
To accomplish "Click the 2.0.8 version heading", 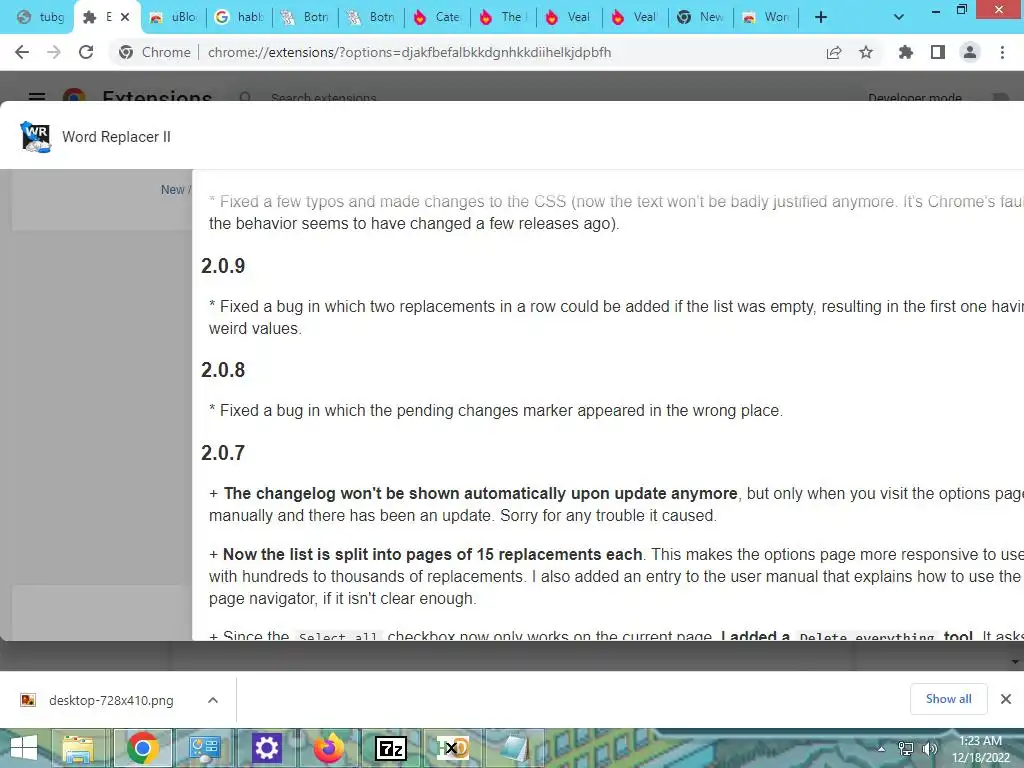I will (223, 370).
